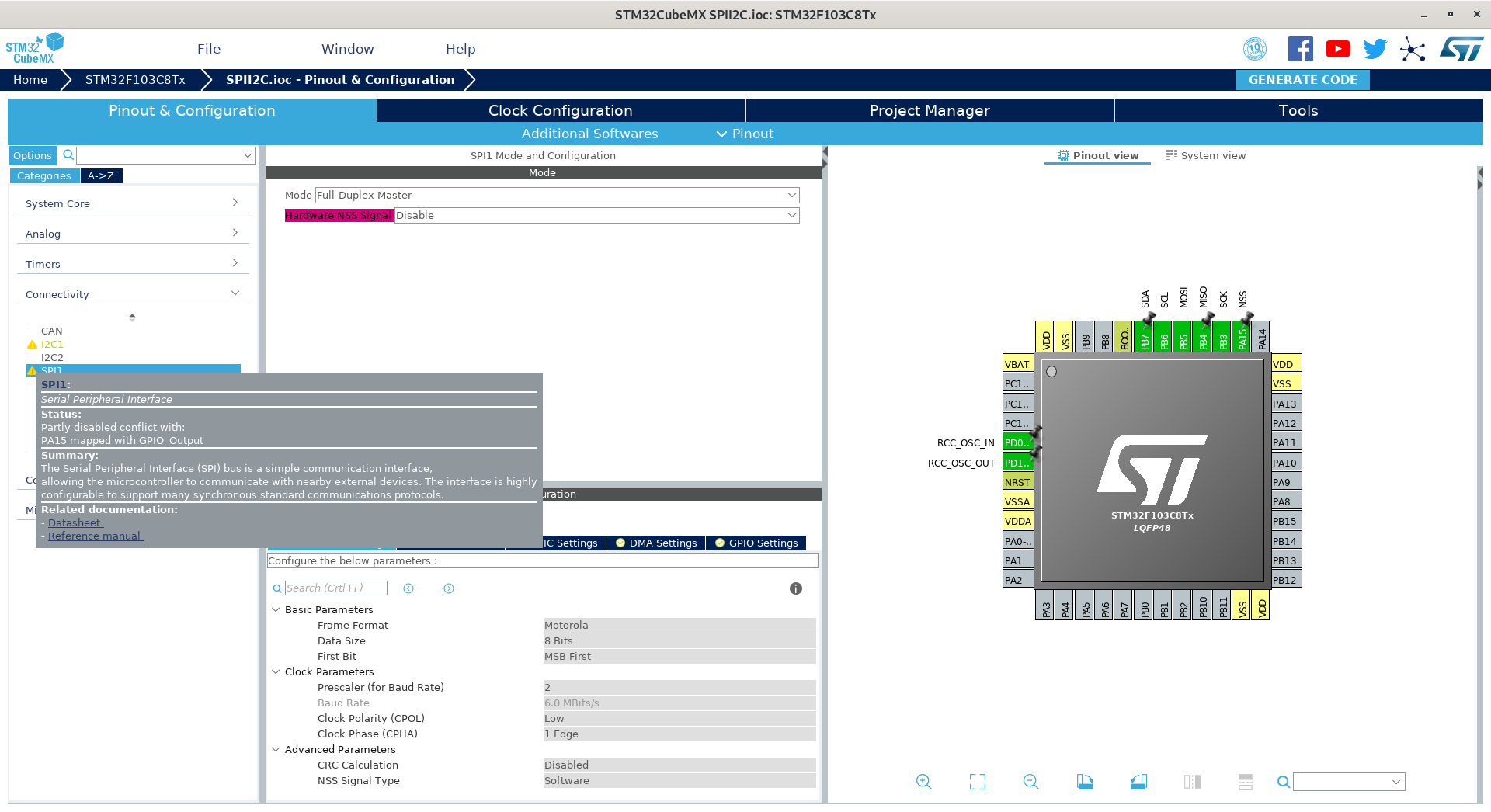The height and width of the screenshot is (812, 1491).
Task: Click the PB6 SCL pin
Action: pyautogui.click(x=1163, y=336)
